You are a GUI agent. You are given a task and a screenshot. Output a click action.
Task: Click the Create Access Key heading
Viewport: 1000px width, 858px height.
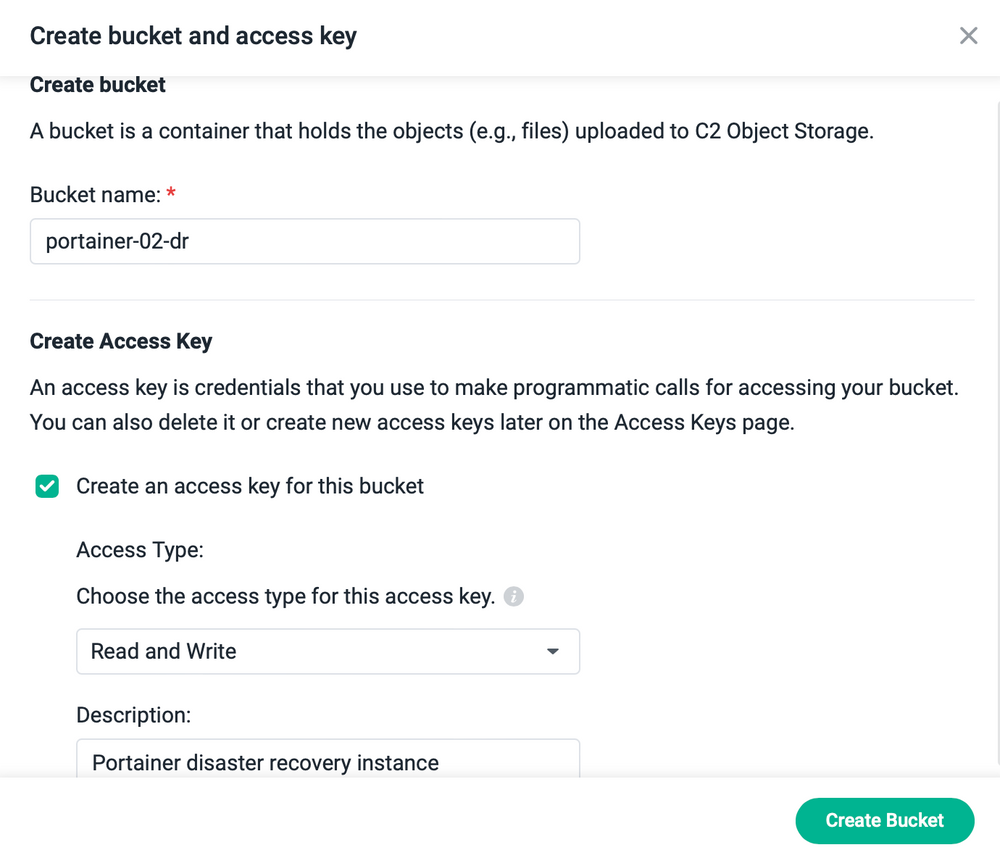coord(121,341)
